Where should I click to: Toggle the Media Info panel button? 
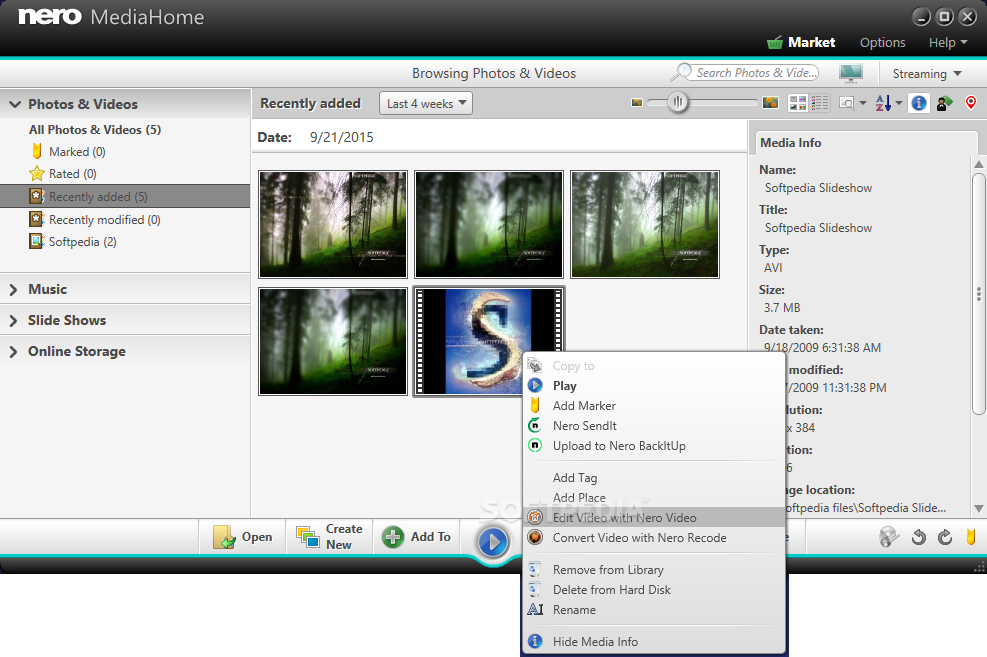point(918,103)
